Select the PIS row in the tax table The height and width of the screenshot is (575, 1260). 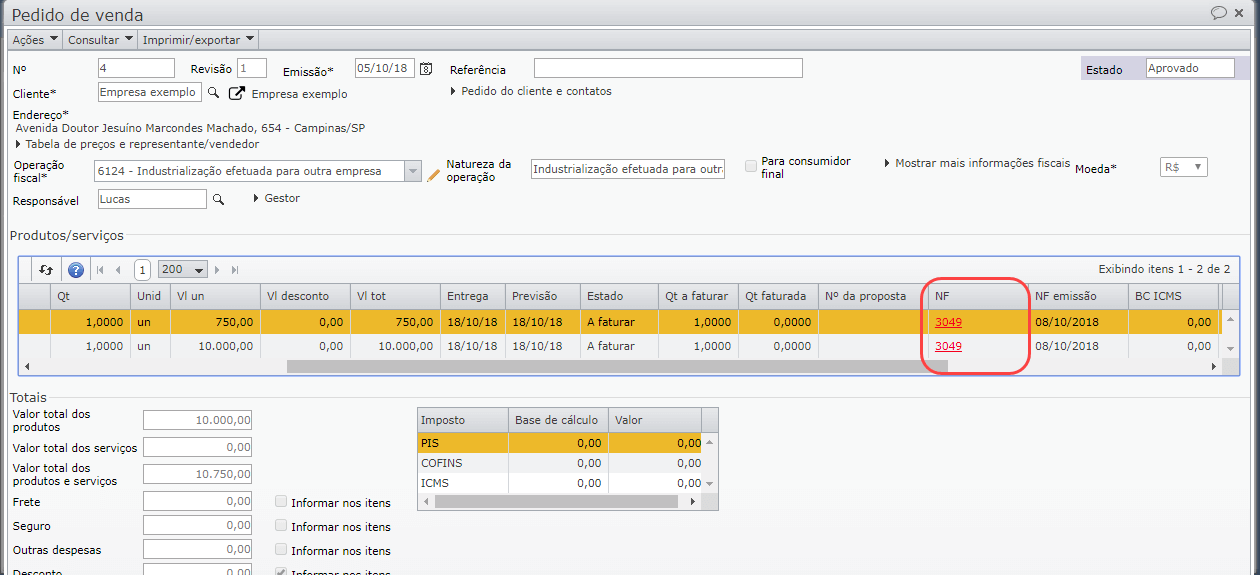pyautogui.click(x=559, y=442)
